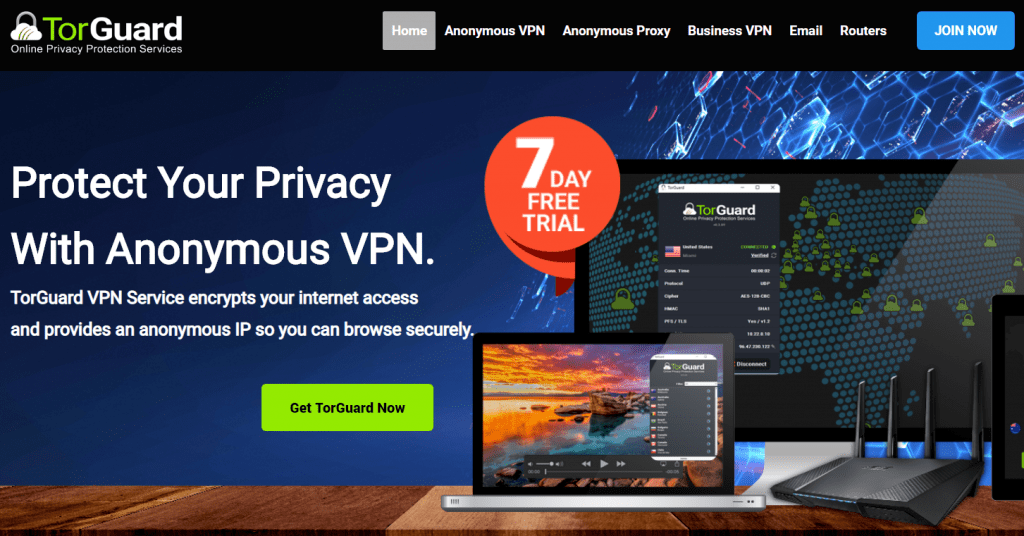Click the Disconnect button in the monitor VPN app
Screen dimensions: 1024x536
click(751, 364)
